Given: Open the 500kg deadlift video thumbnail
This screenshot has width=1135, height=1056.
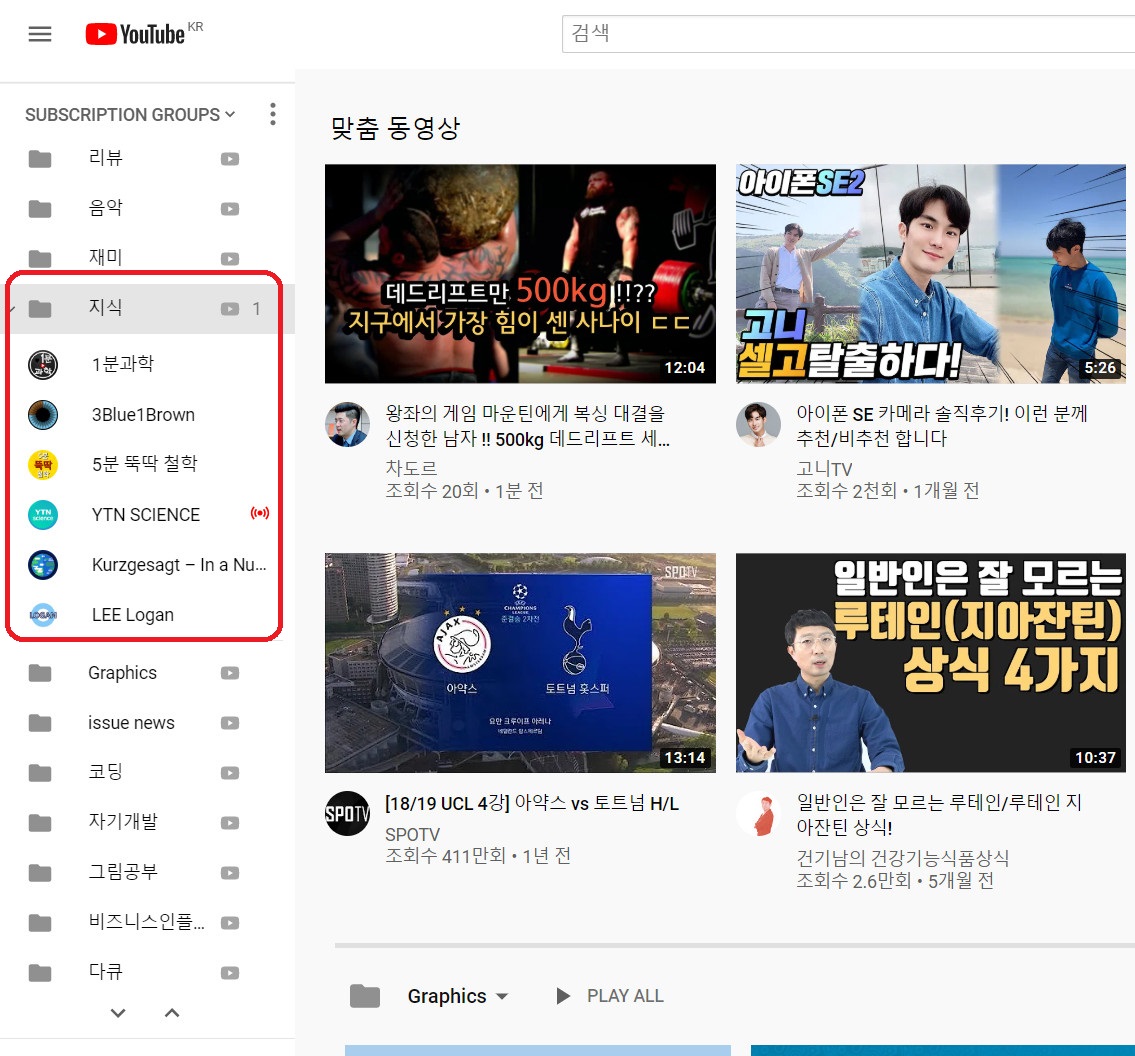Looking at the screenshot, I should click(520, 274).
